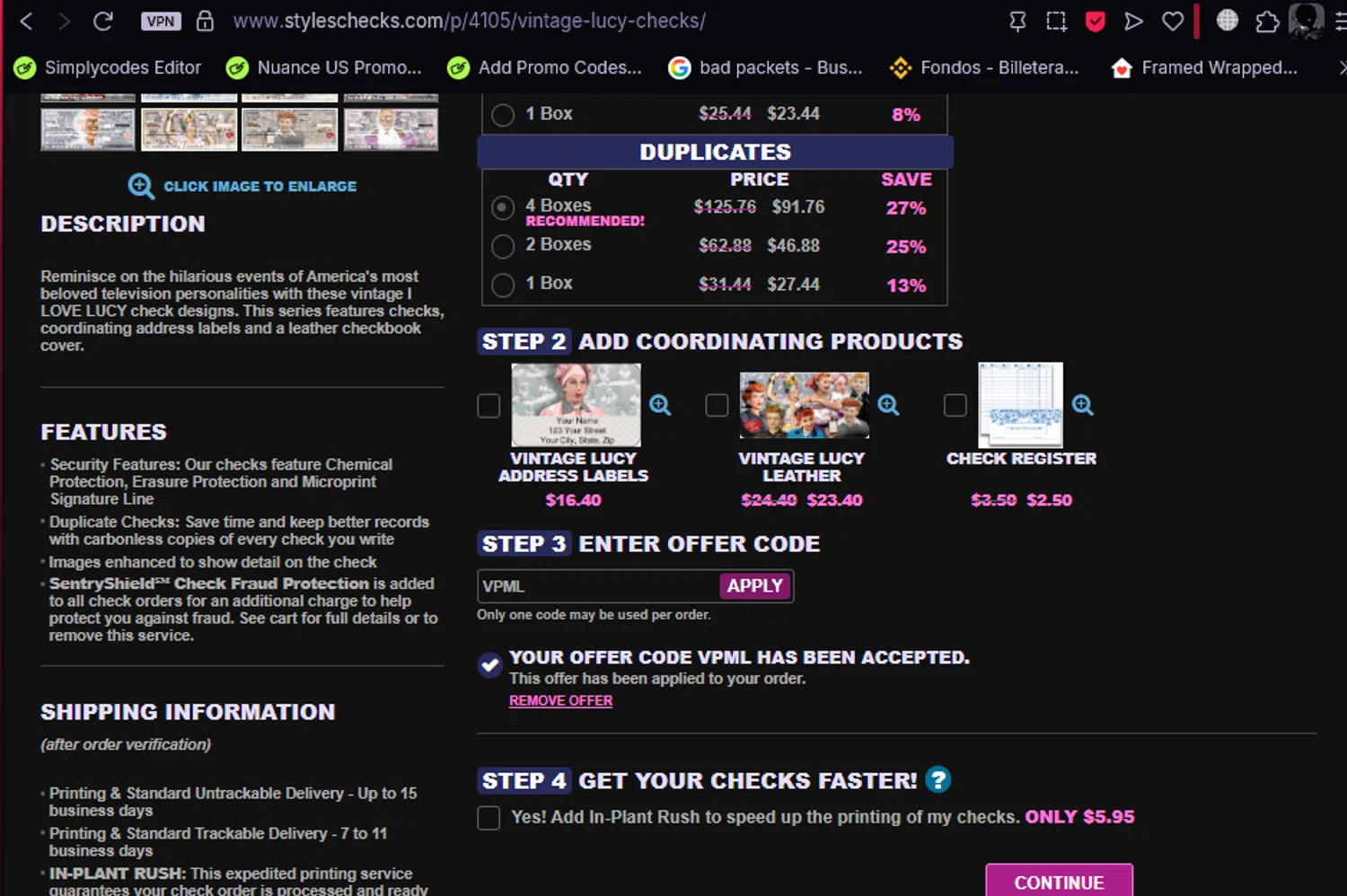
Task: Click the site security lock icon
Action: point(205,21)
